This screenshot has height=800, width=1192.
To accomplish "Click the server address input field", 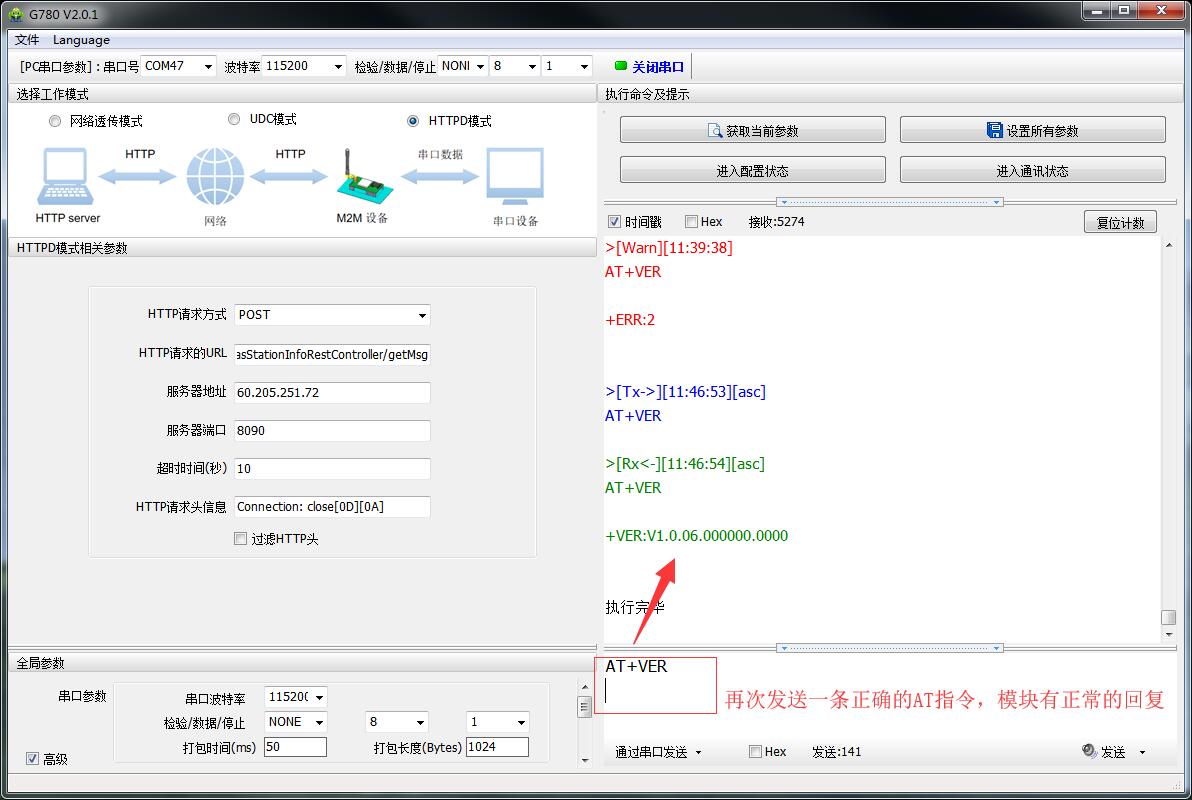I will [332, 393].
